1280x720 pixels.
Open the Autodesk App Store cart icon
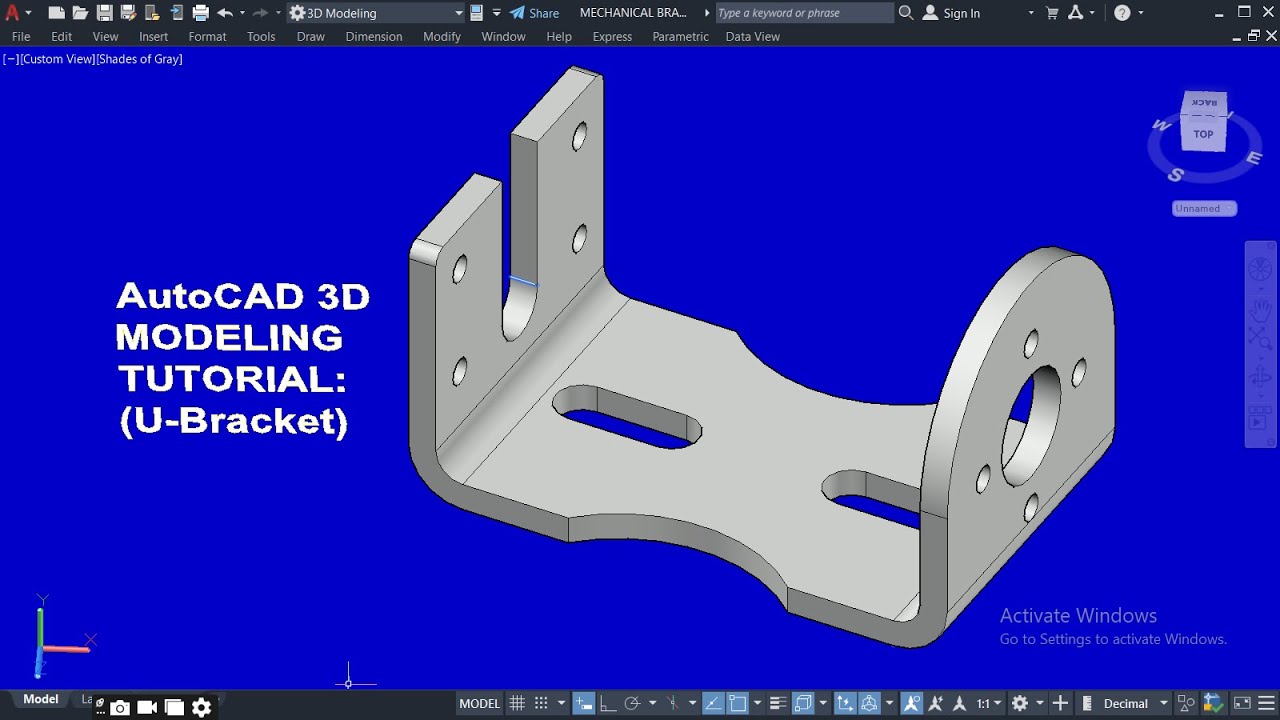point(1052,13)
